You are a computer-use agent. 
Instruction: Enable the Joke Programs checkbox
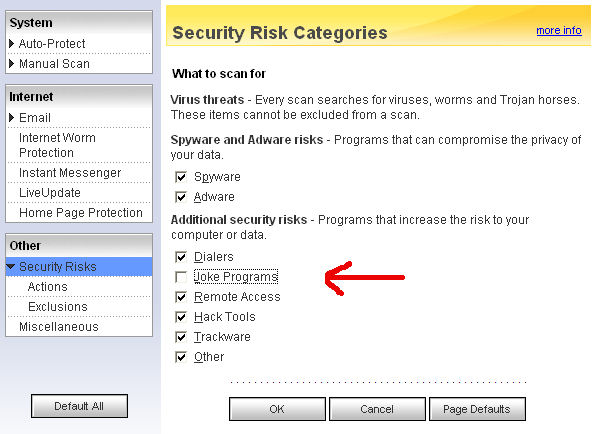pyautogui.click(x=181, y=277)
